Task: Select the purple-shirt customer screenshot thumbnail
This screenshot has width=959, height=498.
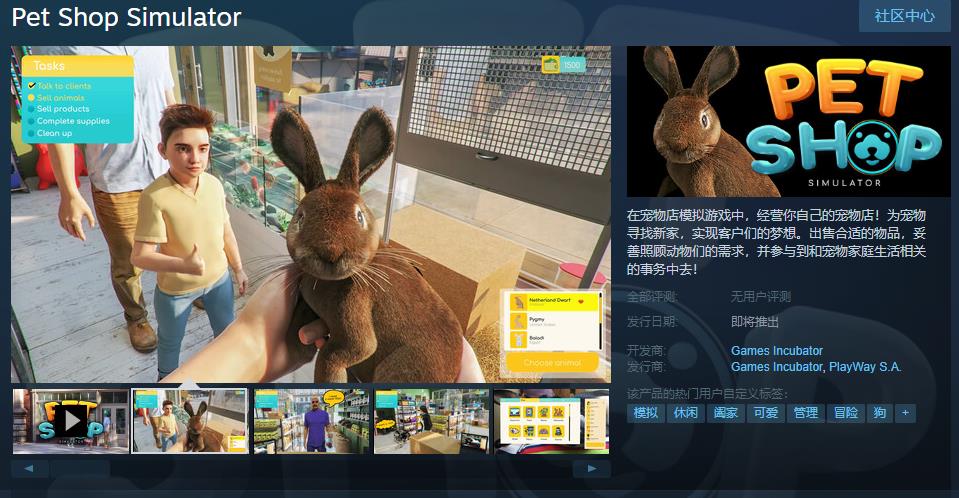Action: click(311, 421)
